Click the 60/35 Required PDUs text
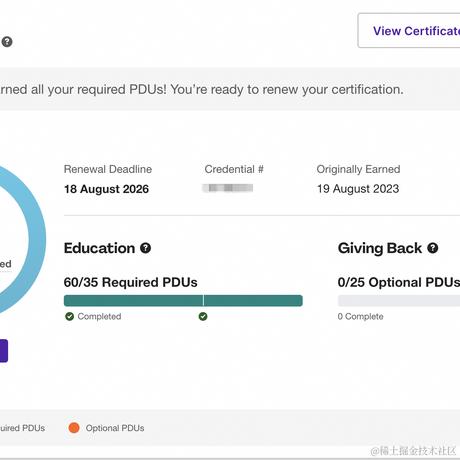Viewport: 460px width, 460px height. (131, 282)
